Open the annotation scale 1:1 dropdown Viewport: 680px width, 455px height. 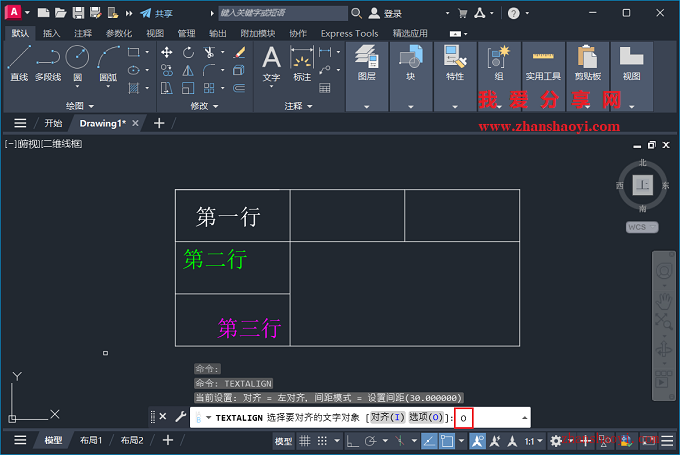[x=534, y=442]
